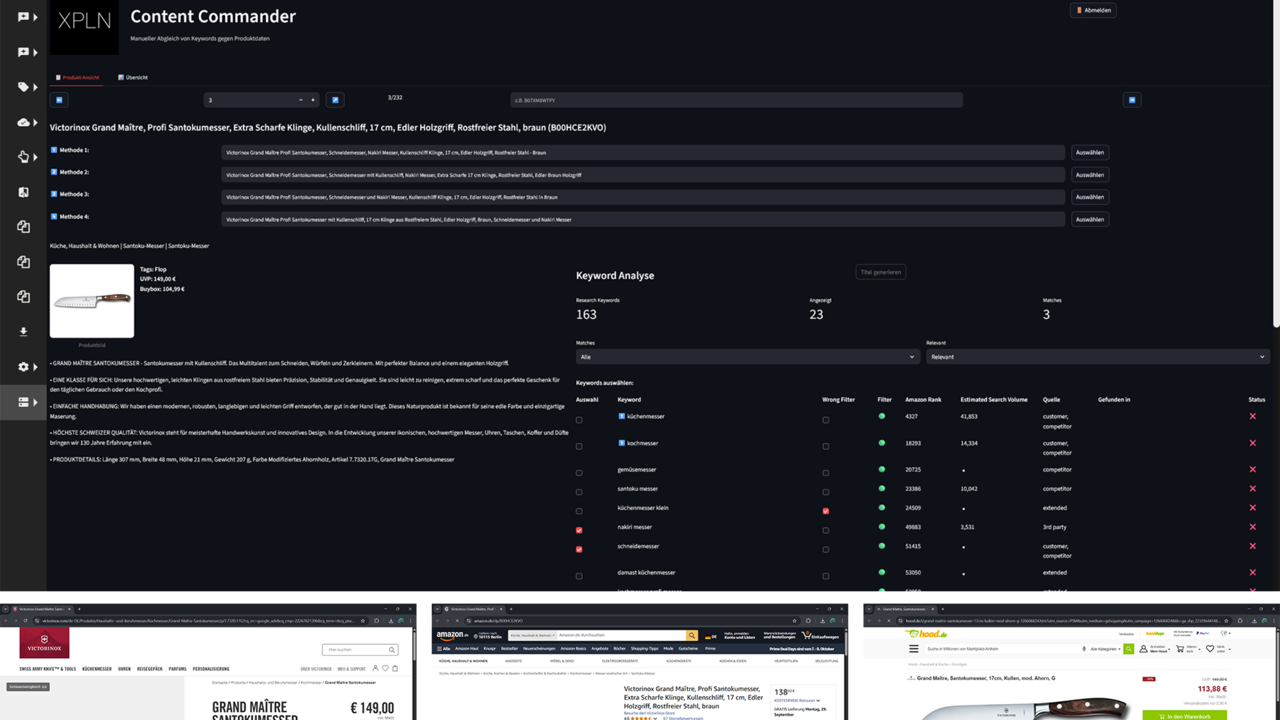Expand the Matches dropdown showing Alle
The width and height of the screenshot is (1280, 720).
747,357
